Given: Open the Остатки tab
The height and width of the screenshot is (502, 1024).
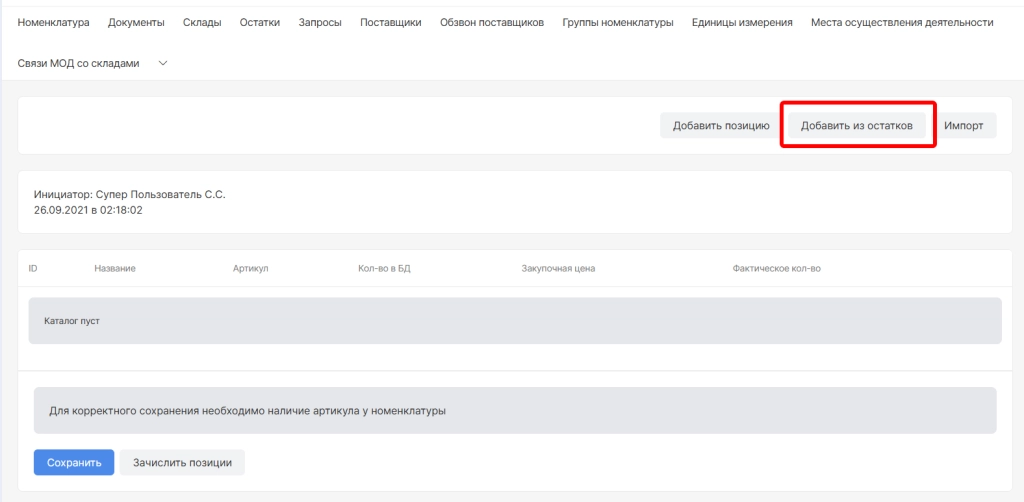Looking at the screenshot, I should pos(260,22).
